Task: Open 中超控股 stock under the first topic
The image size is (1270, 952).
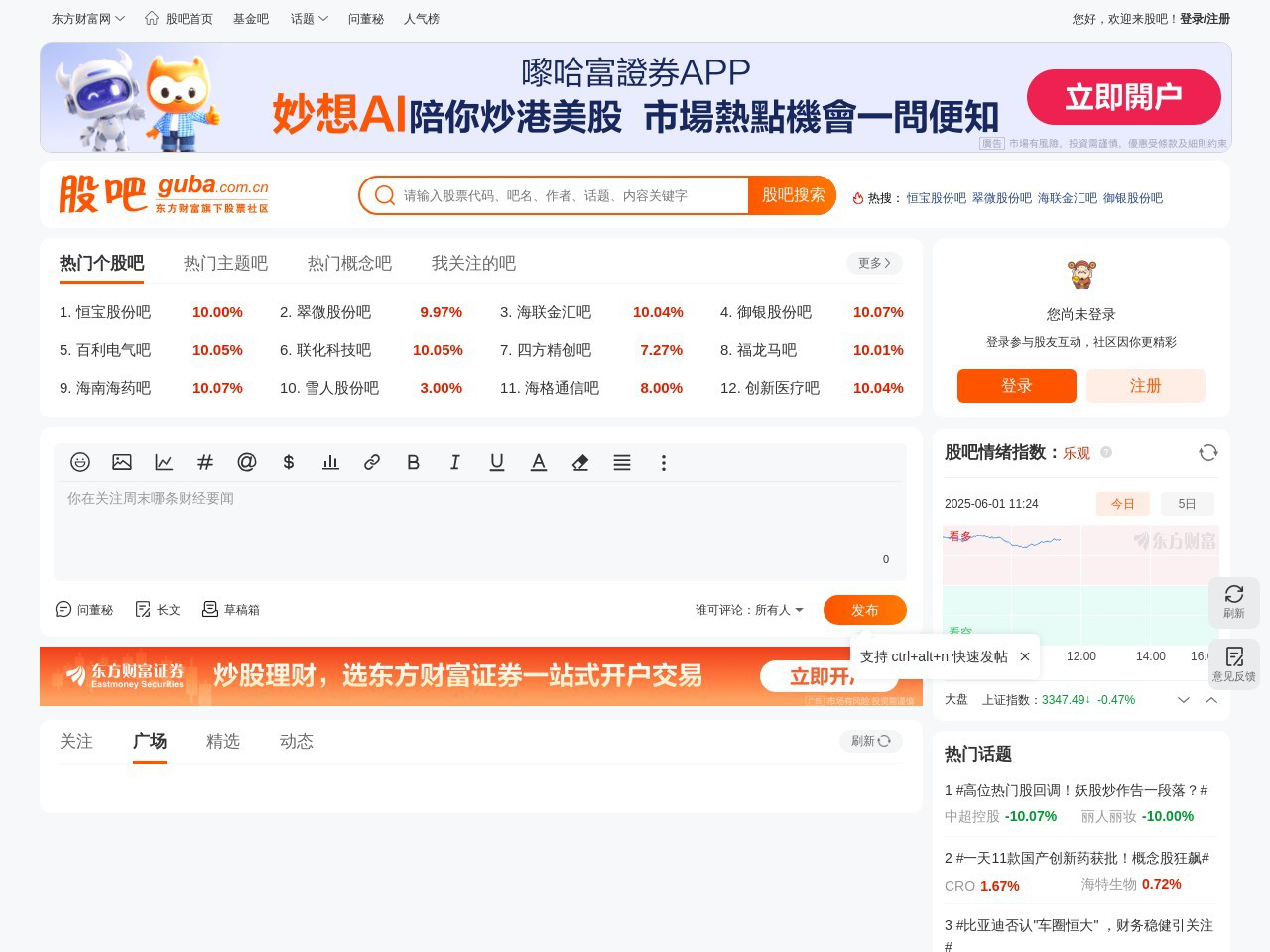Action: point(972,816)
